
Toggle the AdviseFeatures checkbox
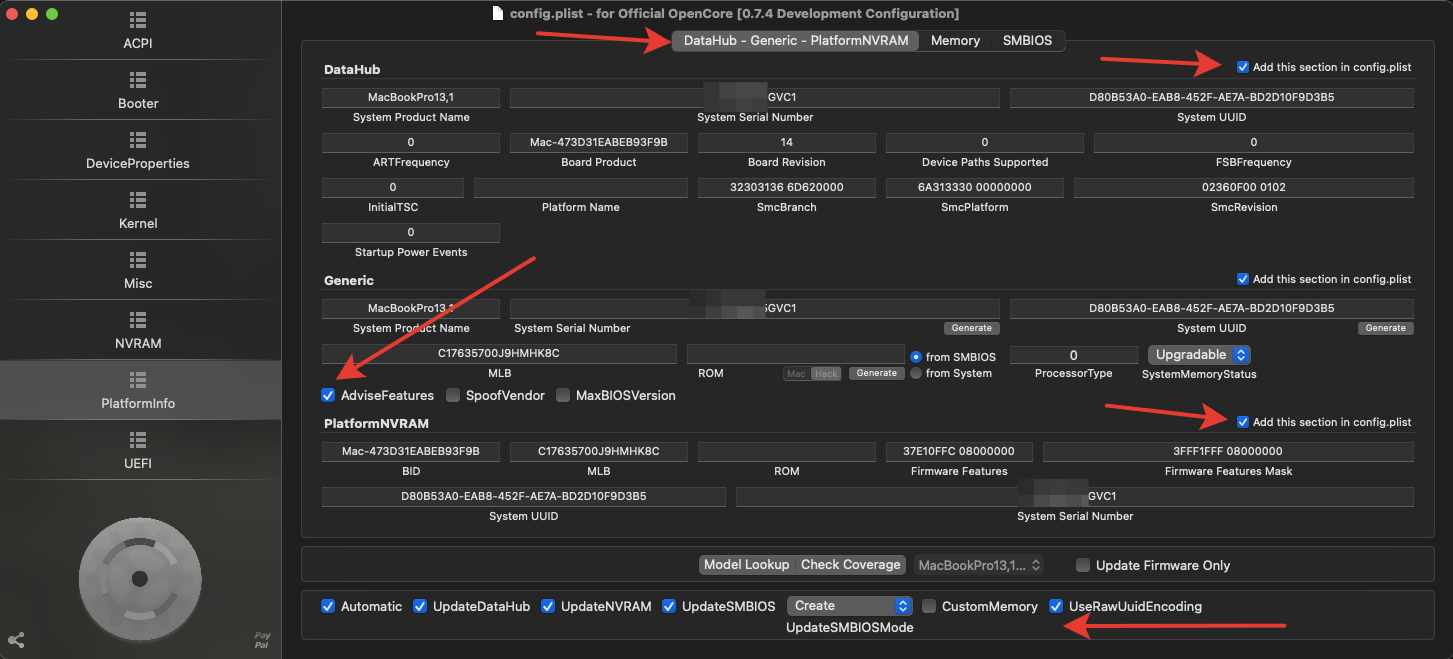[329, 395]
